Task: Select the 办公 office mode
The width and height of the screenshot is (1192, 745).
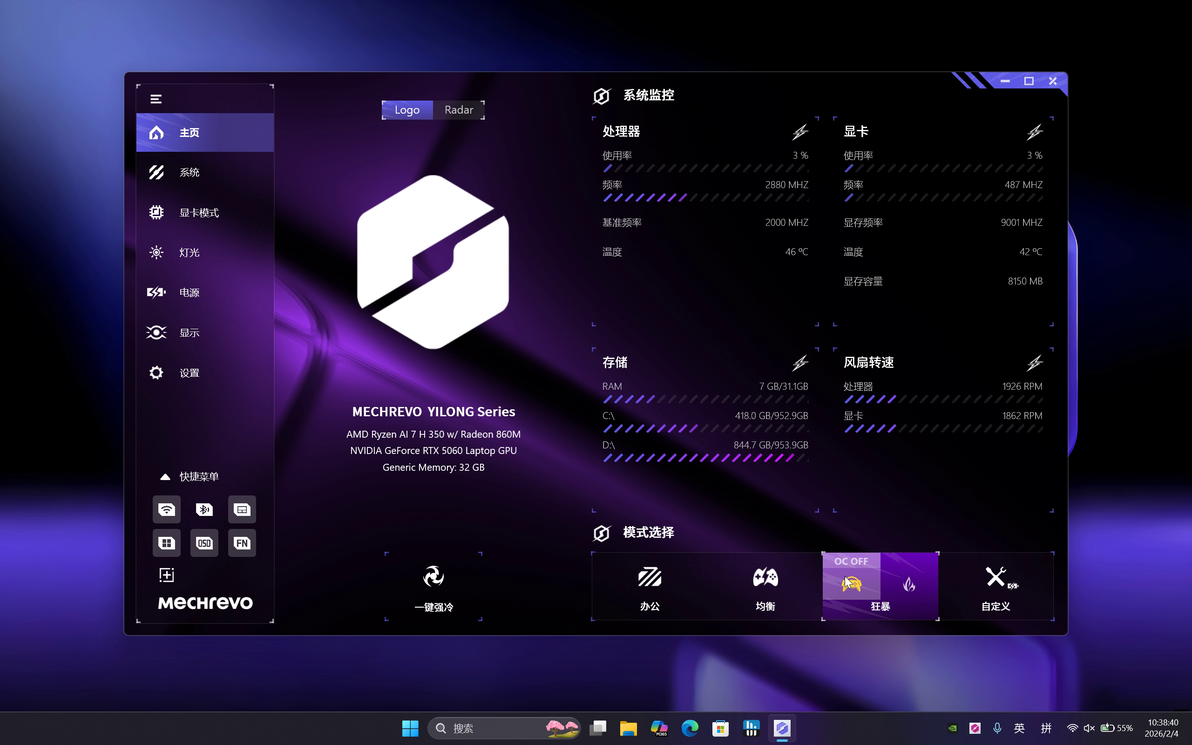Action: (650, 587)
